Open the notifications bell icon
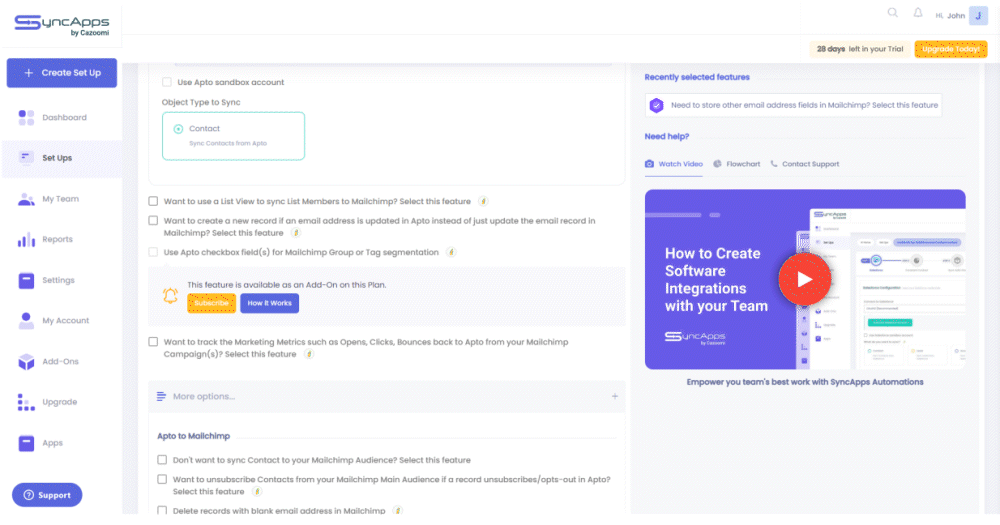 point(918,13)
